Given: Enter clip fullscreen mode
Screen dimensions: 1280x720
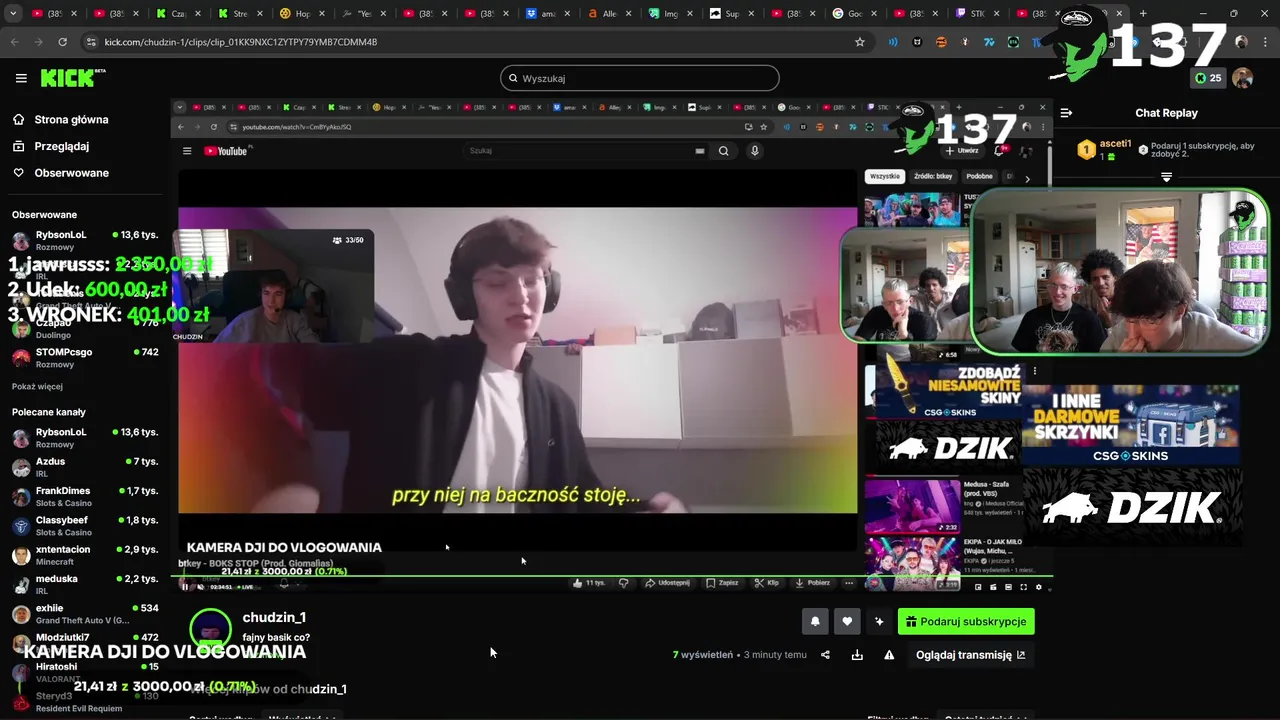Looking at the screenshot, I should (1023, 587).
